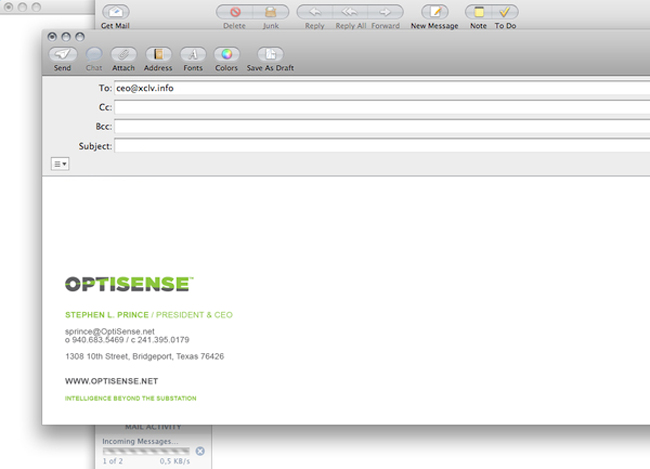Screen dimensions: 650x469
Task: Reply All in main Mail window
Action: tap(350, 12)
